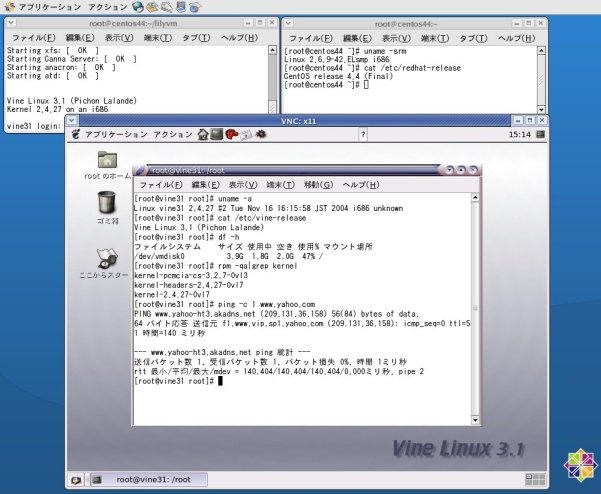Click the dark gear launcher in Vine panel
The height and width of the screenshot is (494, 601).
[x=261, y=134]
